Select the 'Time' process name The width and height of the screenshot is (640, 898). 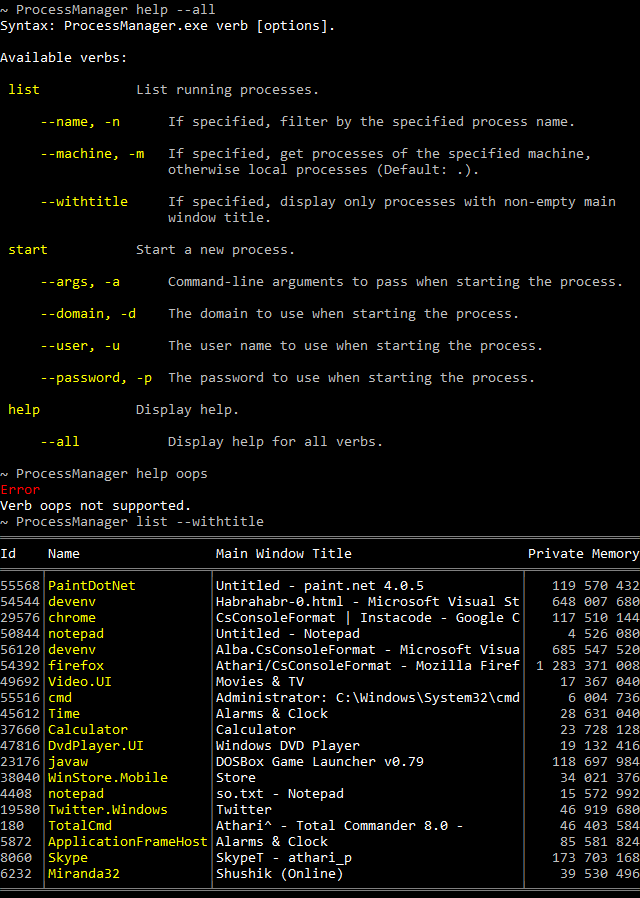64,714
